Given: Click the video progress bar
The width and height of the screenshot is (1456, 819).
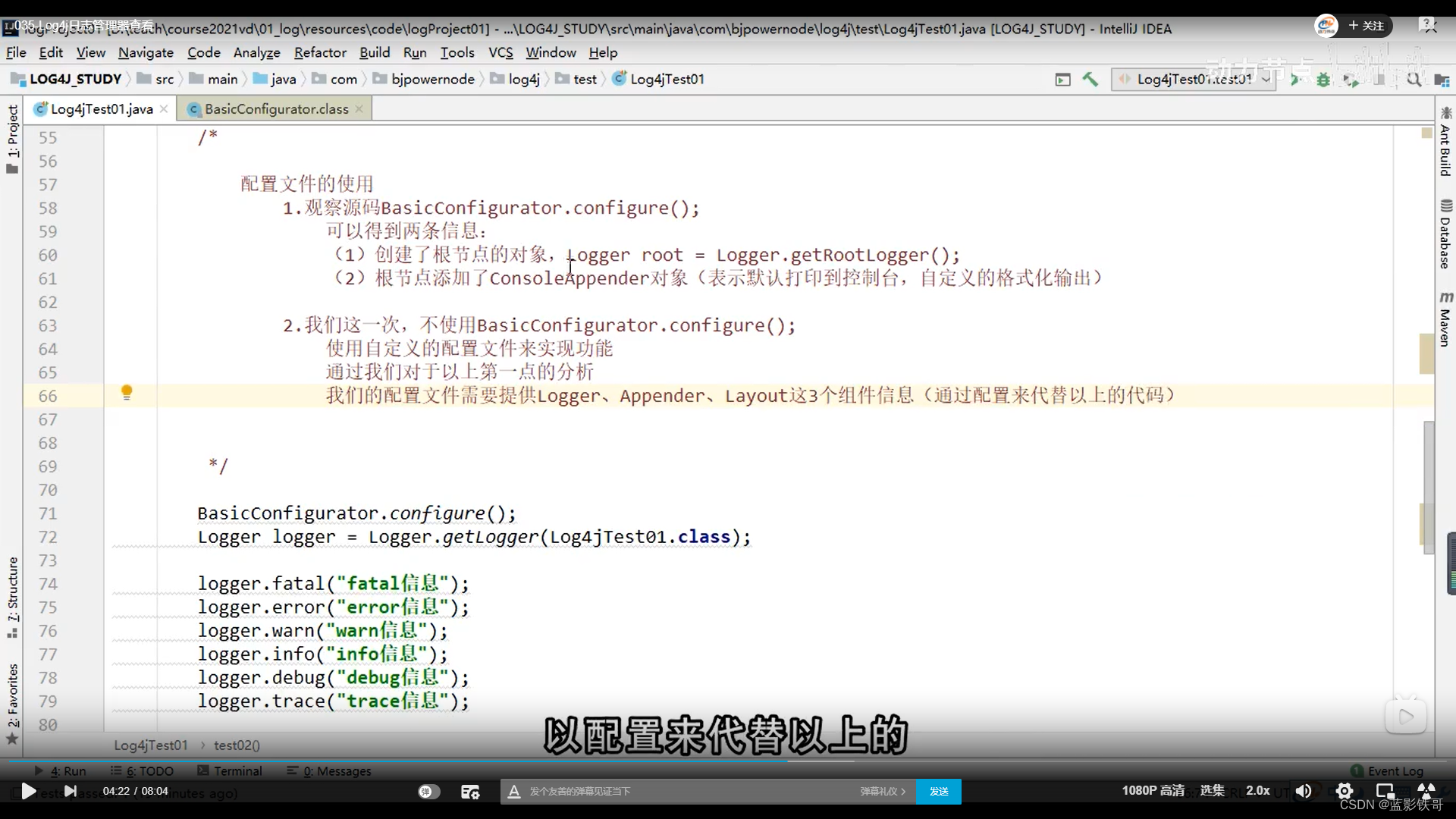Looking at the screenshot, I should pos(728,761).
